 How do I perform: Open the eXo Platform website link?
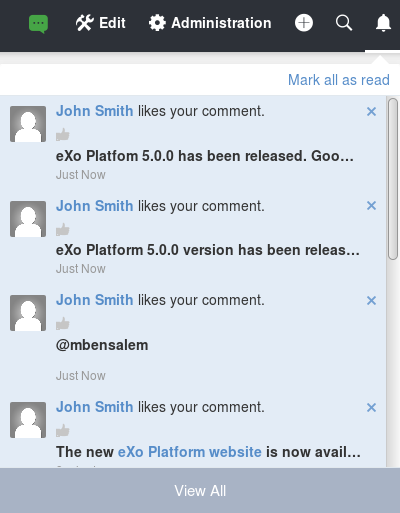(x=190, y=452)
